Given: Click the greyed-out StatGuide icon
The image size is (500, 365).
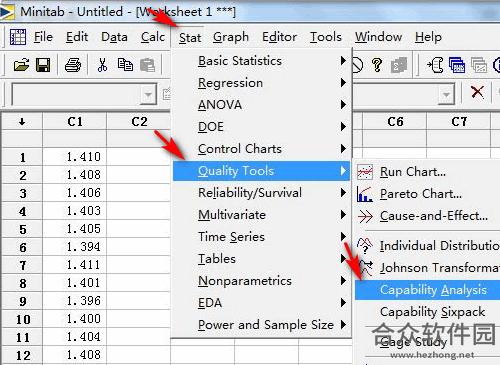Looking at the screenshot, I should pyautogui.click(x=399, y=65).
